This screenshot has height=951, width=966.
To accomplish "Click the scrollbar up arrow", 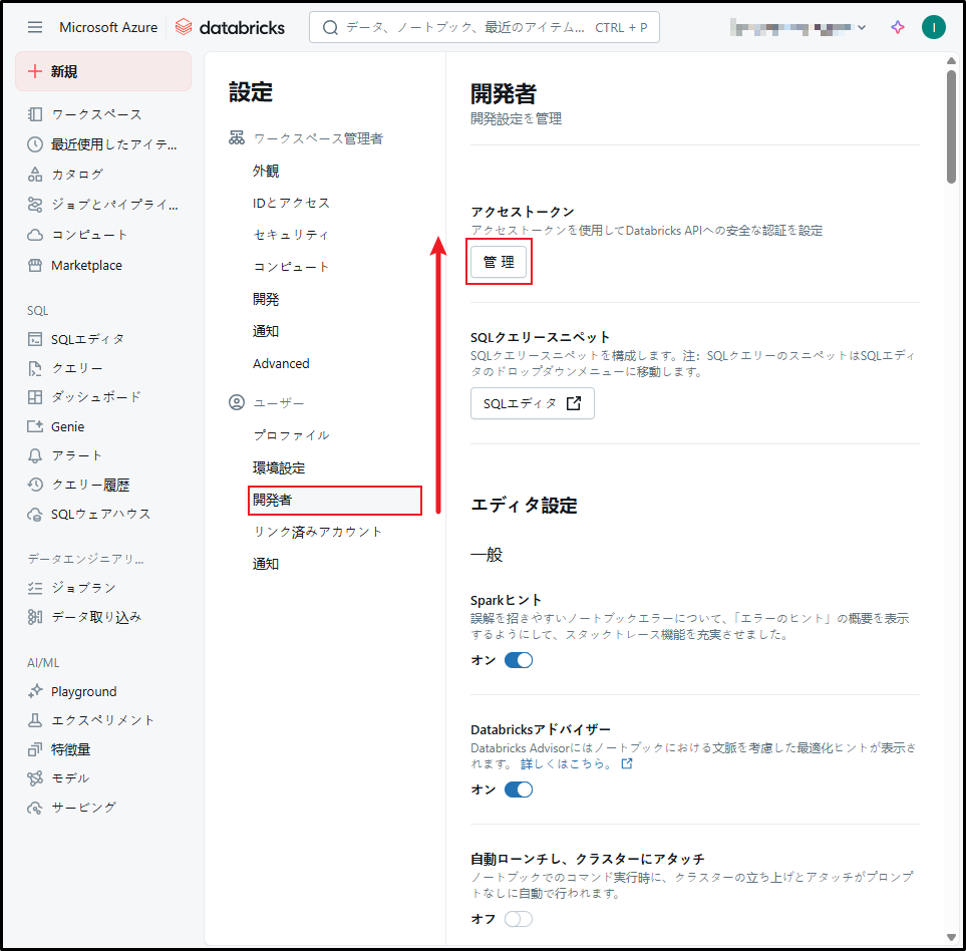I will click(x=951, y=60).
